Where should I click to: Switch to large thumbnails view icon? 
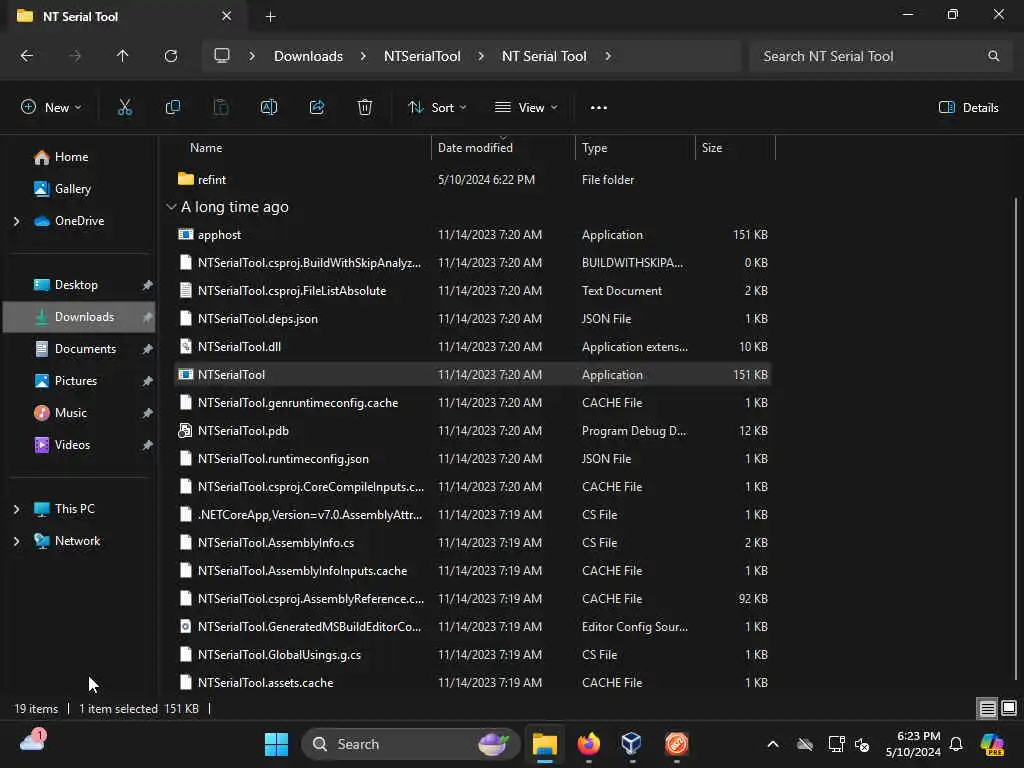pos(1009,709)
